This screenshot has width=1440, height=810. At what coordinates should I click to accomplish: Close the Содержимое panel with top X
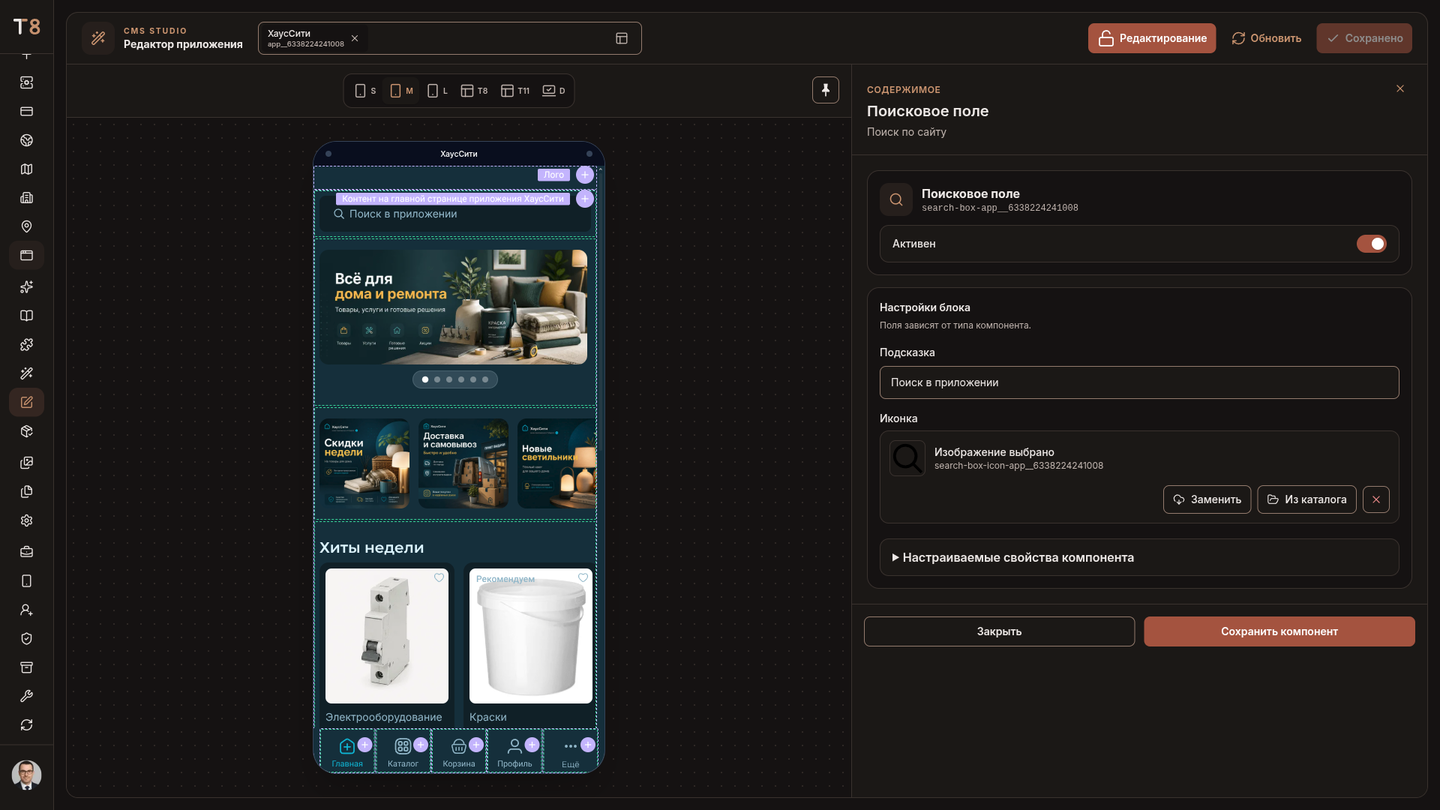point(1400,89)
